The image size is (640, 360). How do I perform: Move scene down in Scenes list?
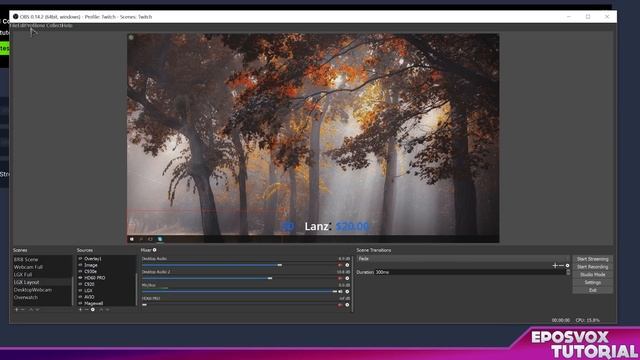pyautogui.click(x=38, y=310)
